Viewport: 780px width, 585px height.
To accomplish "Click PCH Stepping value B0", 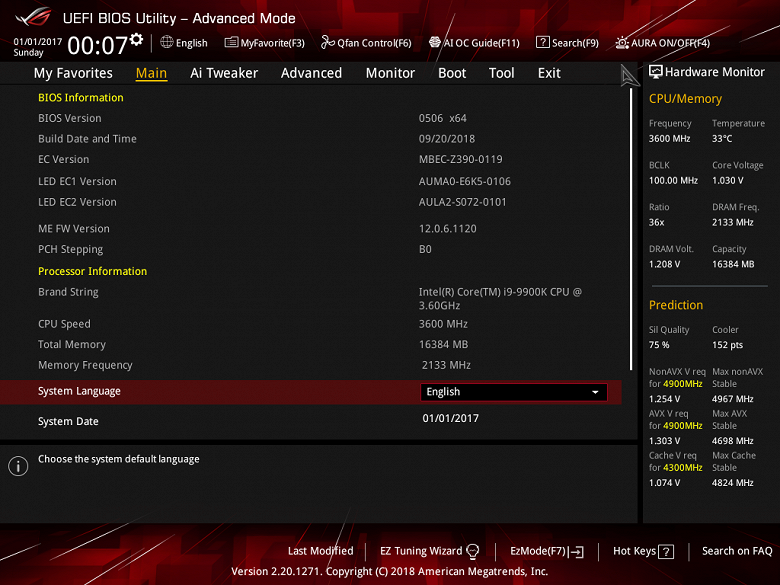I will [425, 249].
